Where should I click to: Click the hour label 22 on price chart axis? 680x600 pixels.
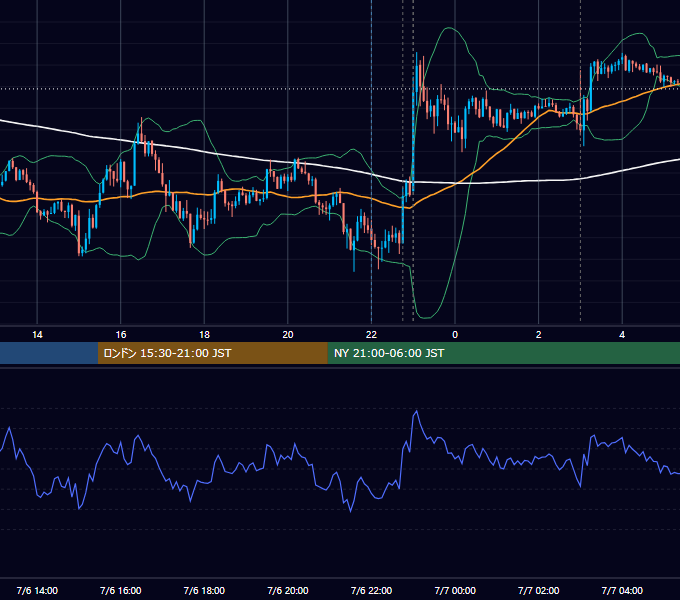(371, 335)
